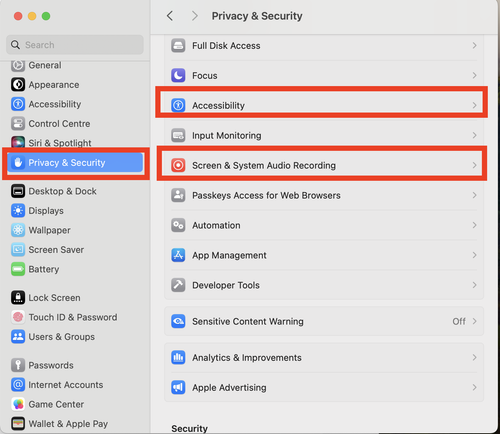
Task: Click the Automation gears icon
Action: point(178,225)
